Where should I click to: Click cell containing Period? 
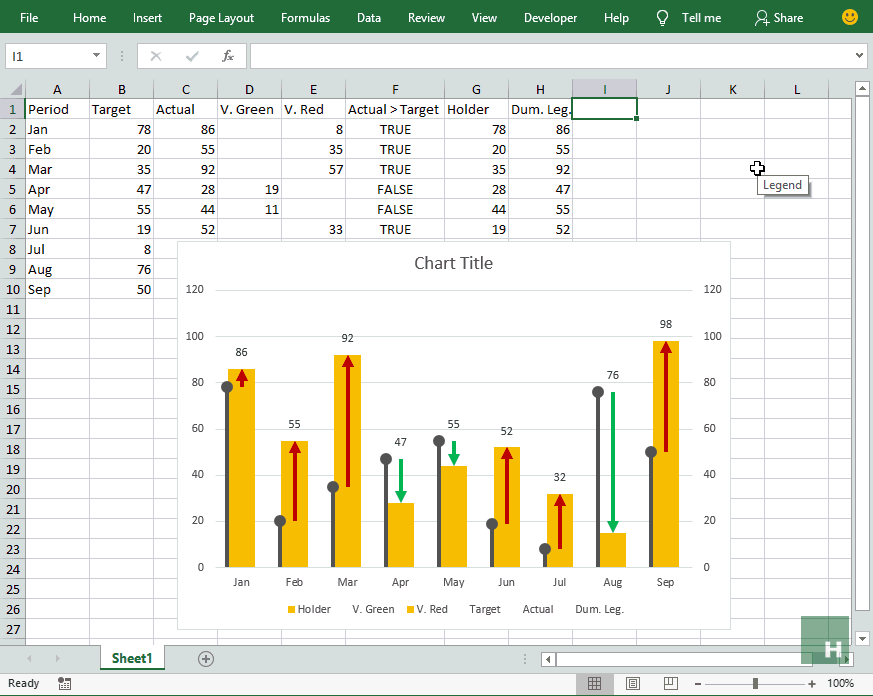(x=57, y=109)
